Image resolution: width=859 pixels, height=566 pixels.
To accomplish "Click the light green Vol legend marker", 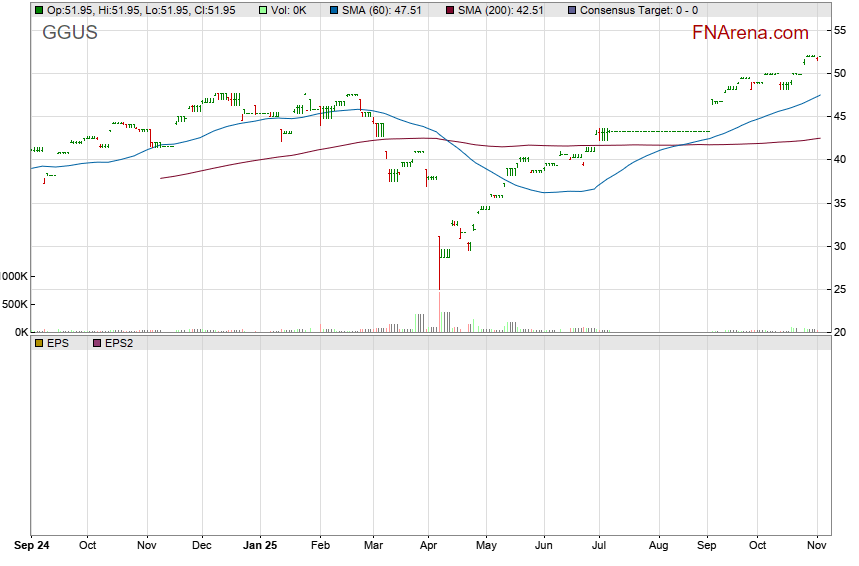I will point(263,10).
